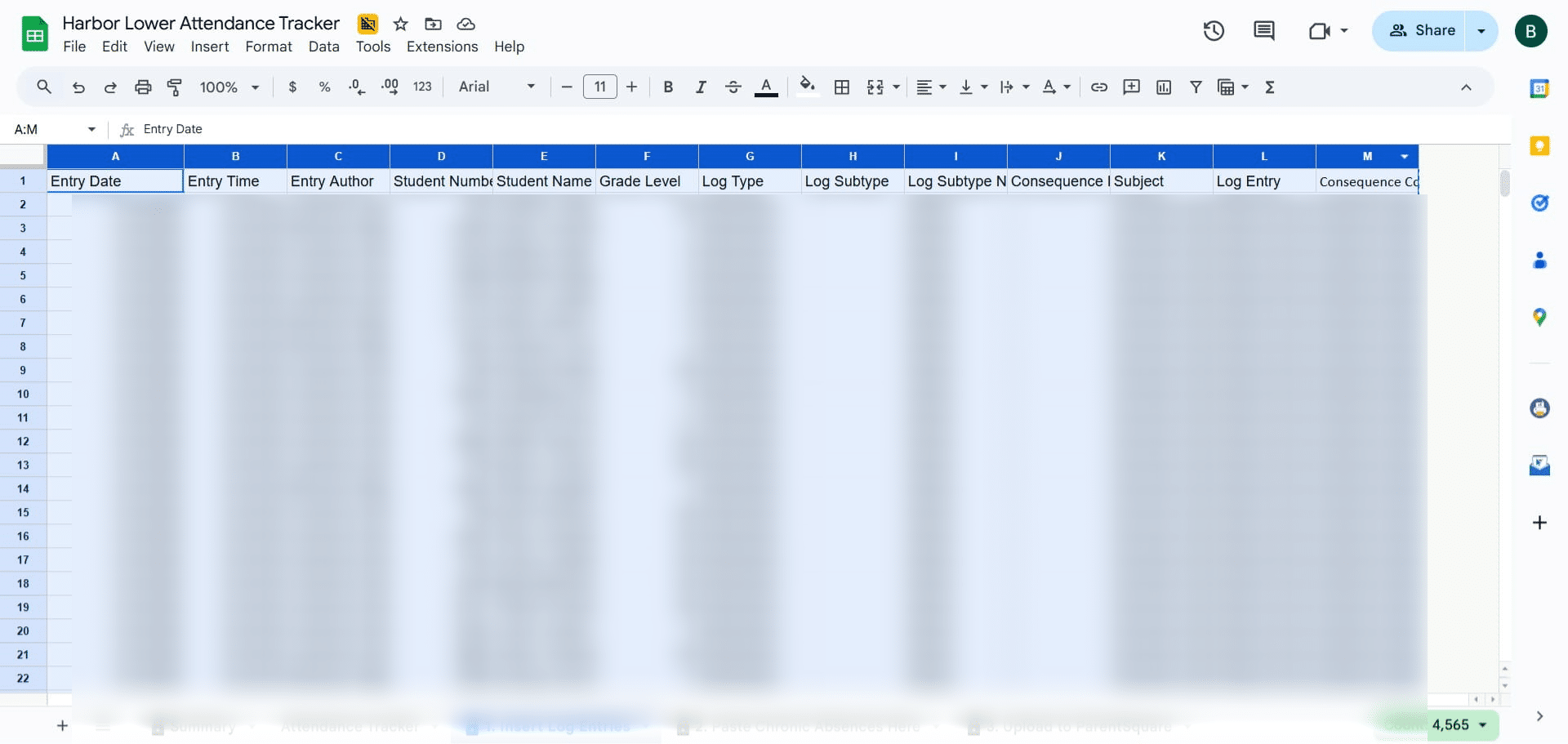Open version history clock icon
This screenshot has height=744, width=1568.
coord(1214,31)
